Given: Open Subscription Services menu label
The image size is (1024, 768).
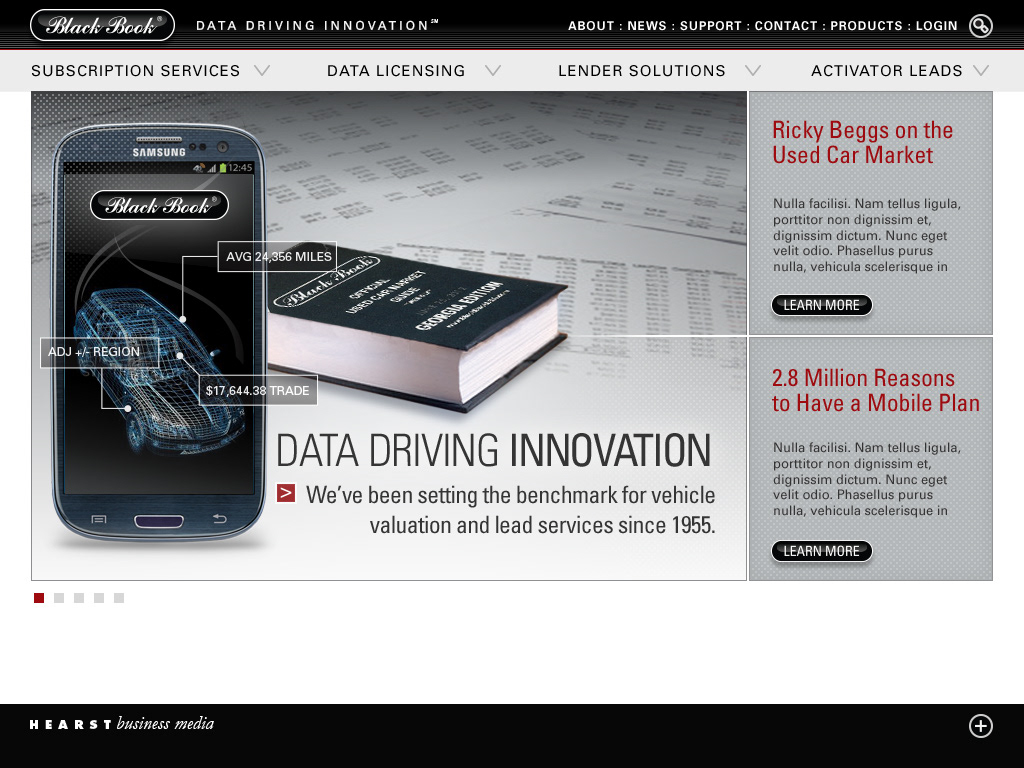Looking at the screenshot, I should tap(136, 71).
